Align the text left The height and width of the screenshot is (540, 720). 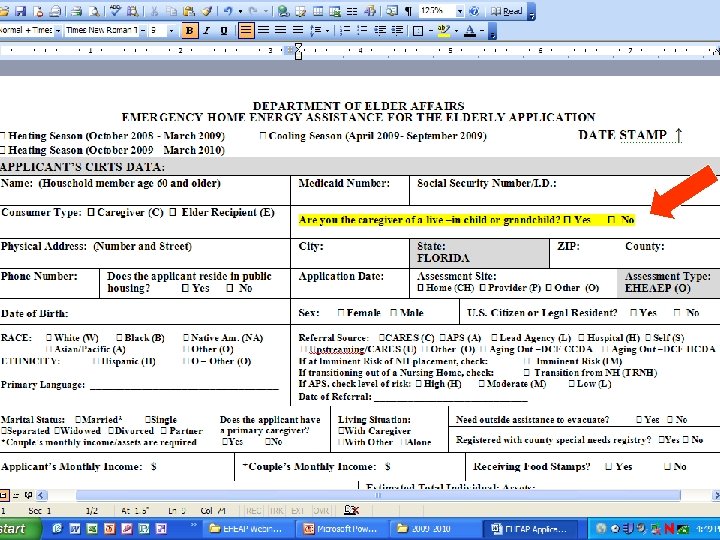tap(246, 31)
